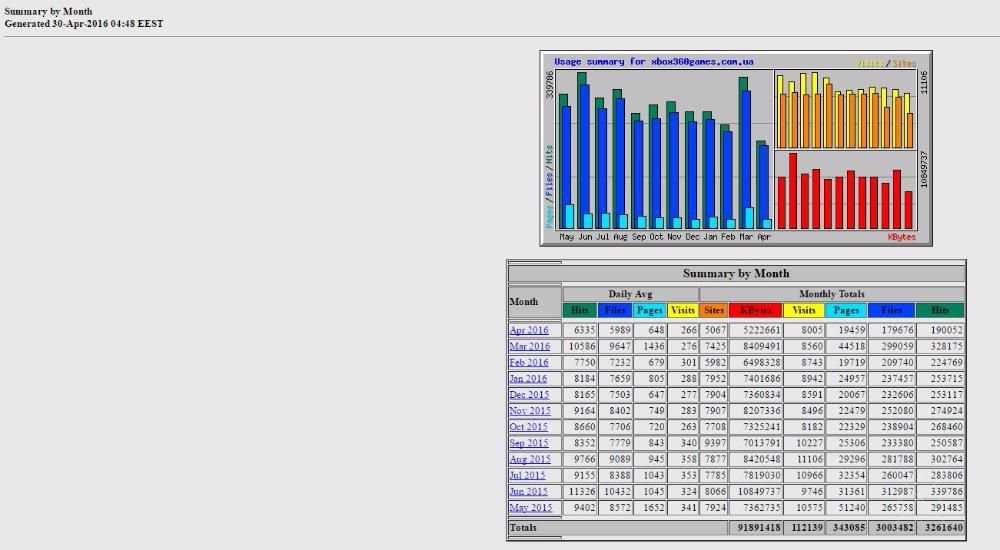
Task: Open the Jul 2015 monthly report link
Action: pos(527,475)
